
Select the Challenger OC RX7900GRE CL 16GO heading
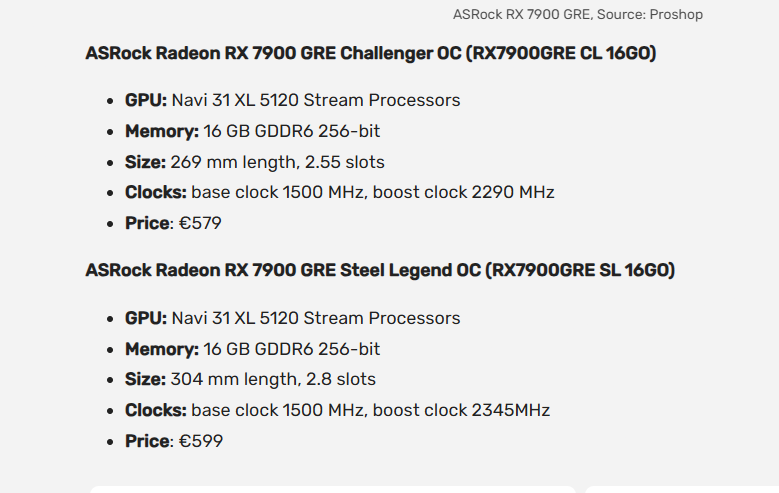point(371,53)
